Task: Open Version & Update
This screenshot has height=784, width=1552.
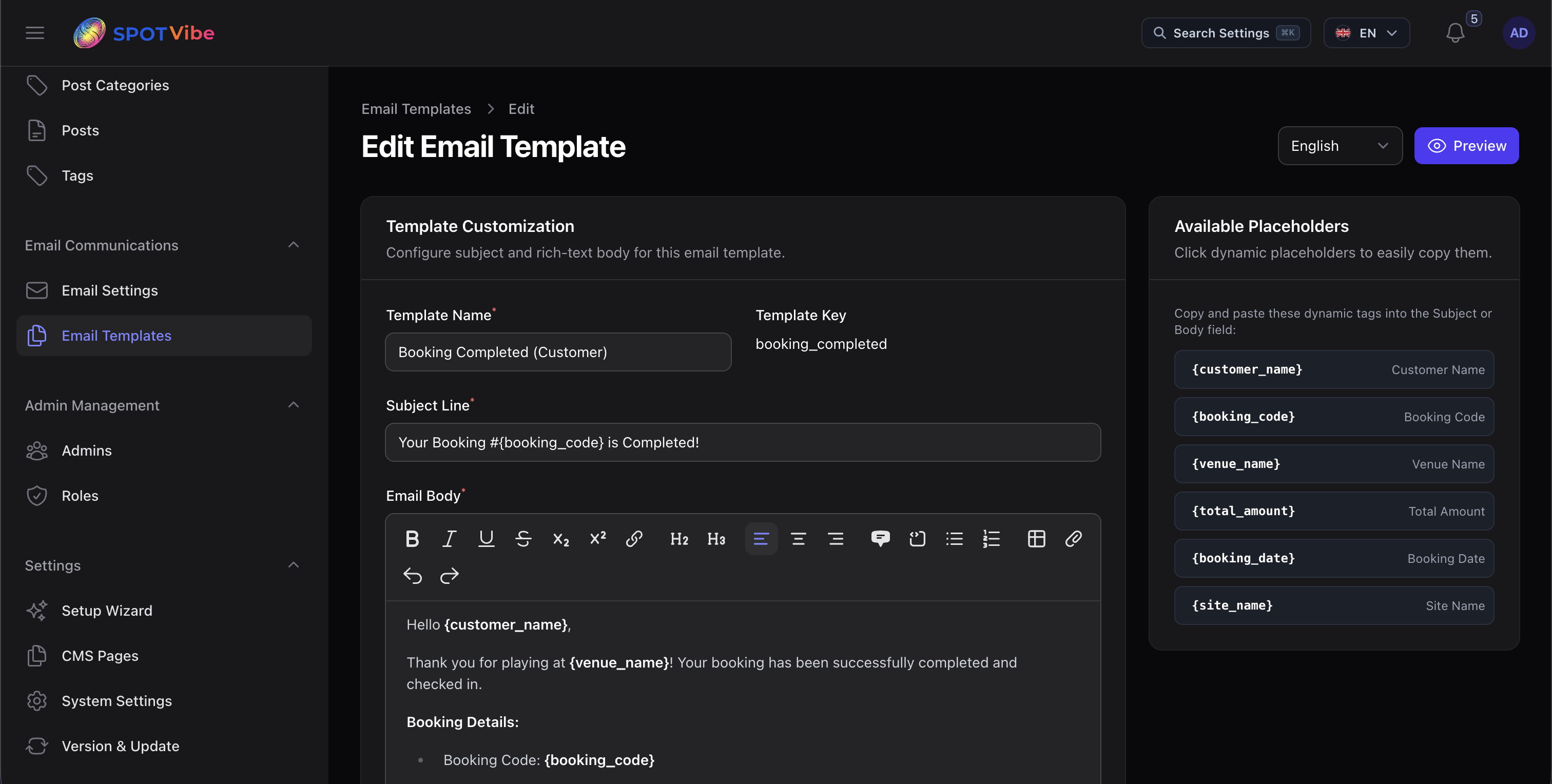Action: 164,746
